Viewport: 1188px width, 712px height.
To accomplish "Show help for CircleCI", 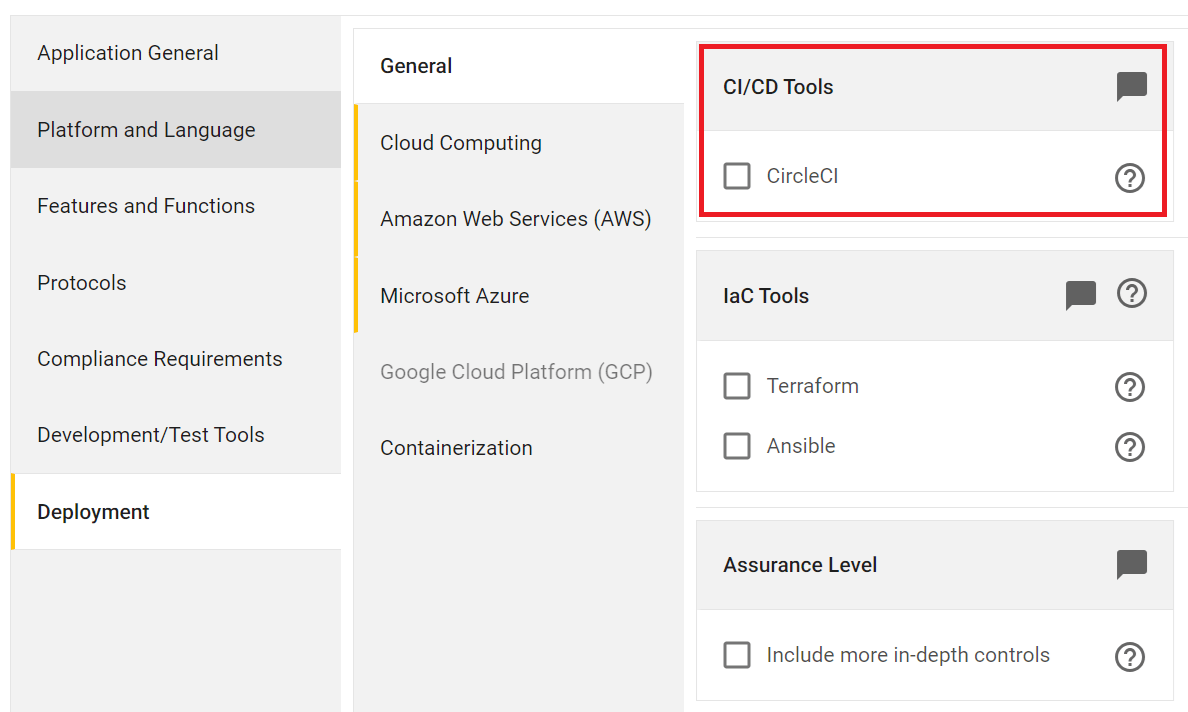I will pyautogui.click(x=1130, y=178).
